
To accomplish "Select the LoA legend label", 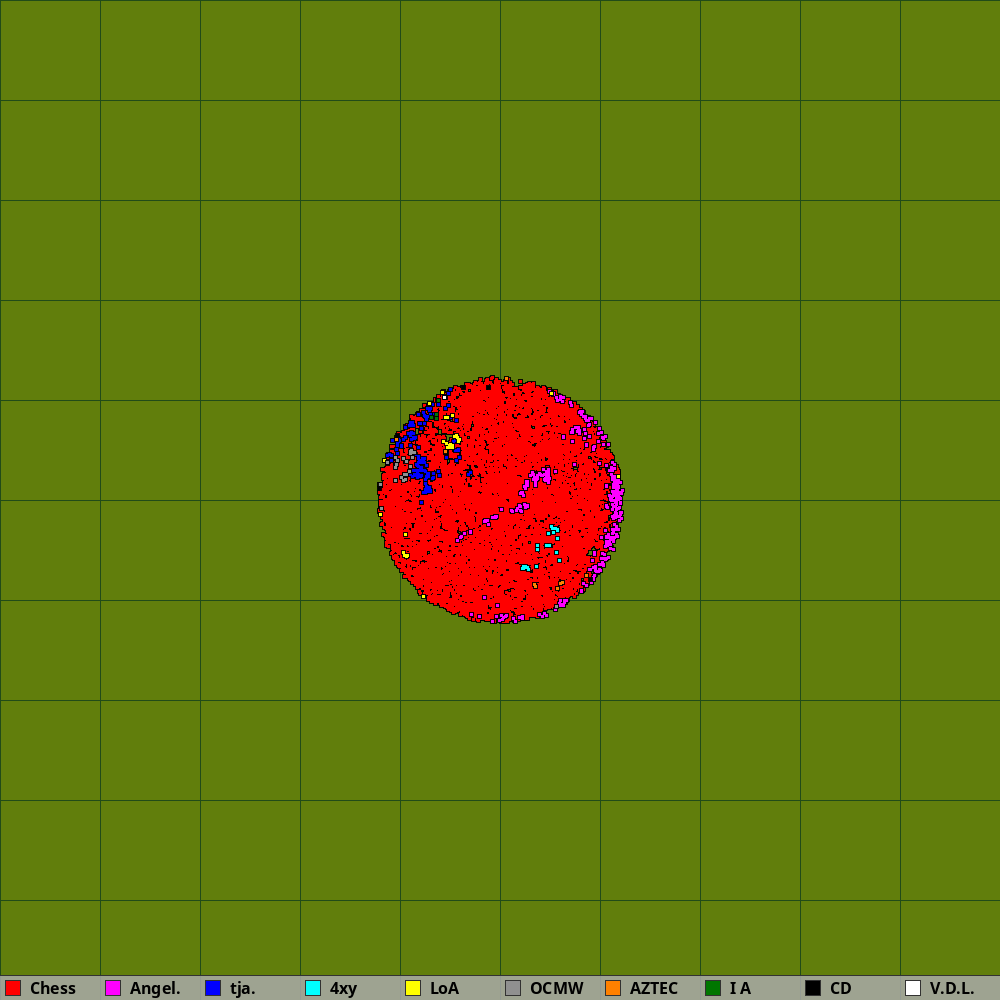I will coord(445,989).
